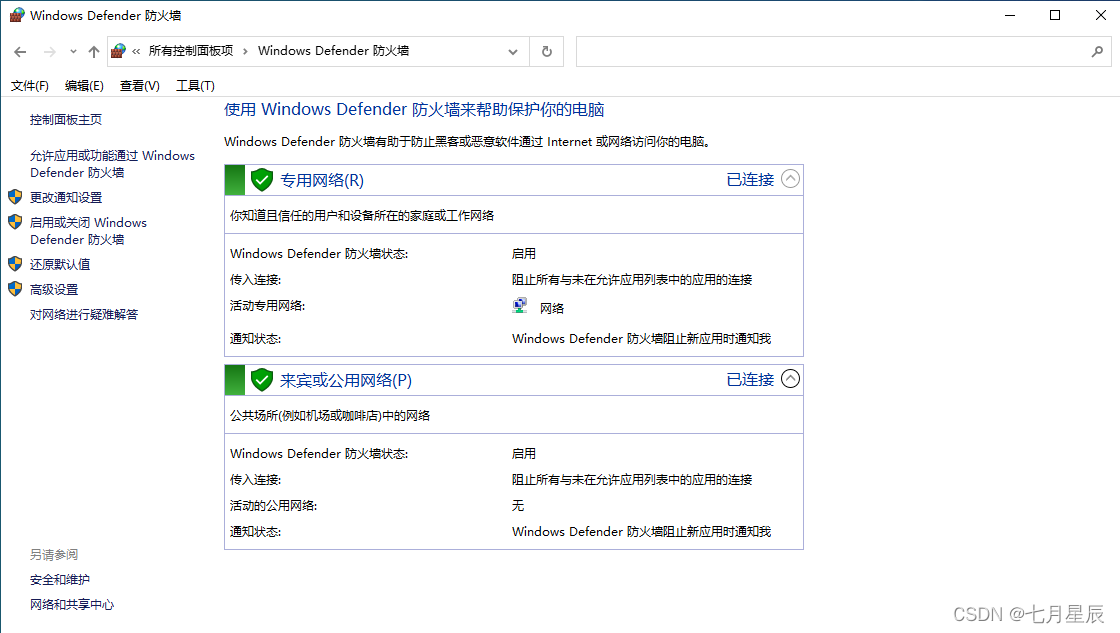Screen dimensions: 1120x633
Task: Click shield icon beside 更改通知设置
Action: [15, 196]
